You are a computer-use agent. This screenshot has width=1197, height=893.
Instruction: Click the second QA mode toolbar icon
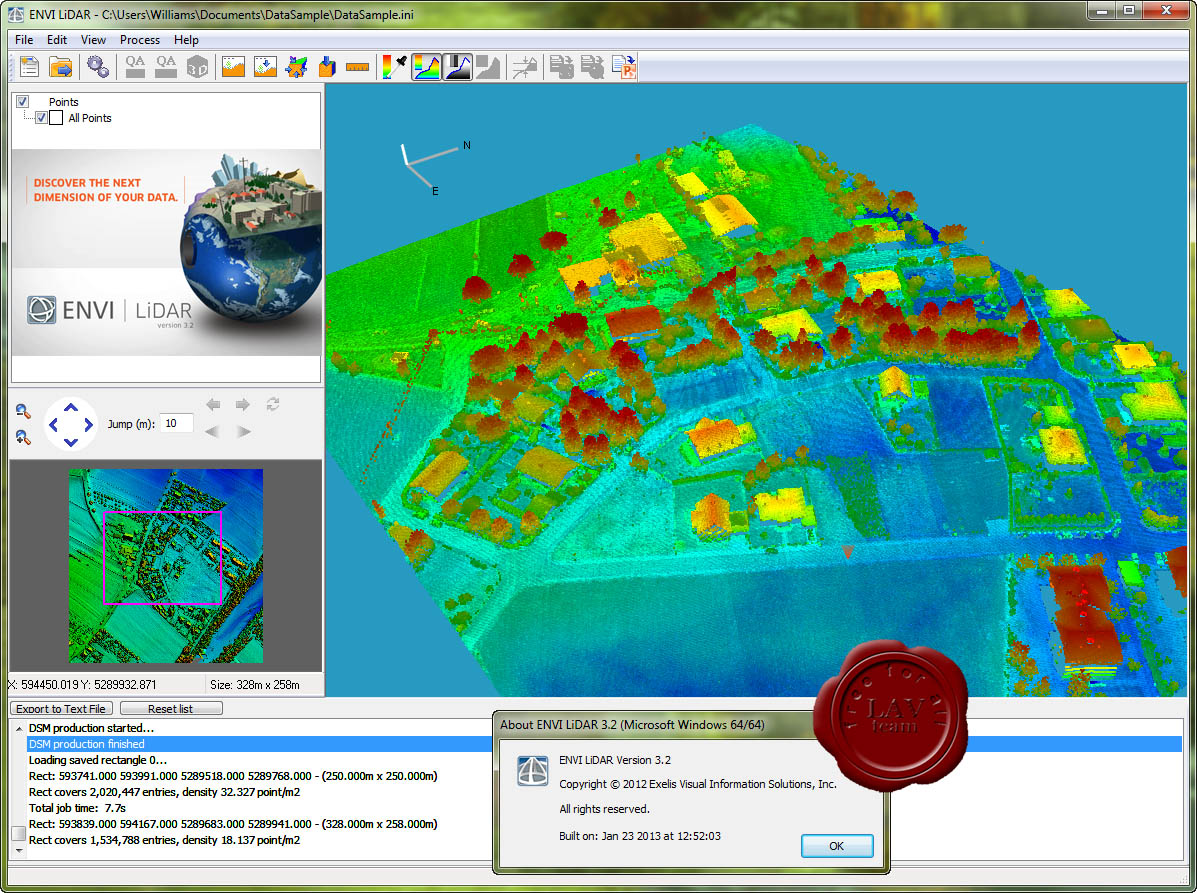coord(166,67)
